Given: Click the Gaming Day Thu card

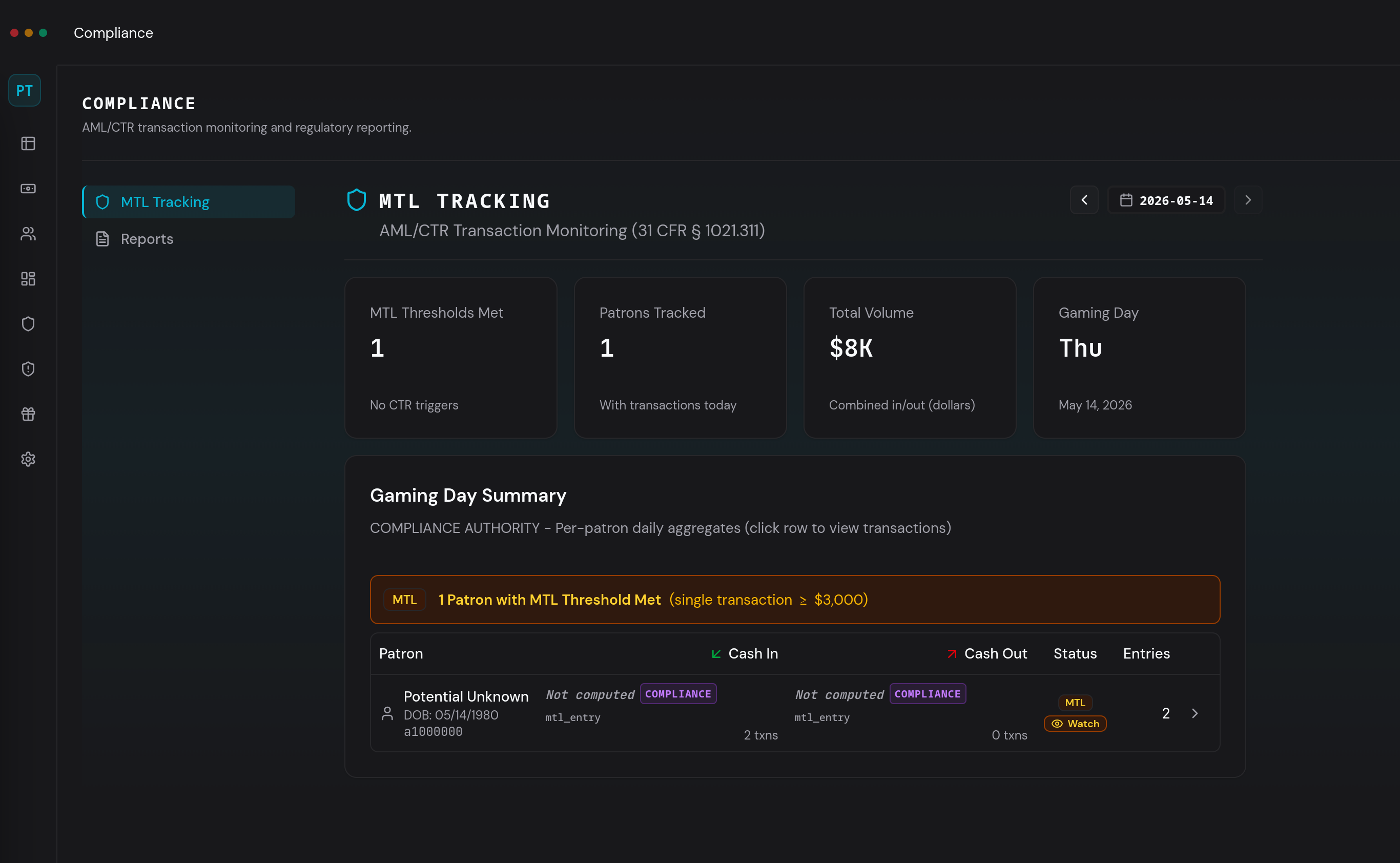Looking at the screenshot, I should [1139, 358].
